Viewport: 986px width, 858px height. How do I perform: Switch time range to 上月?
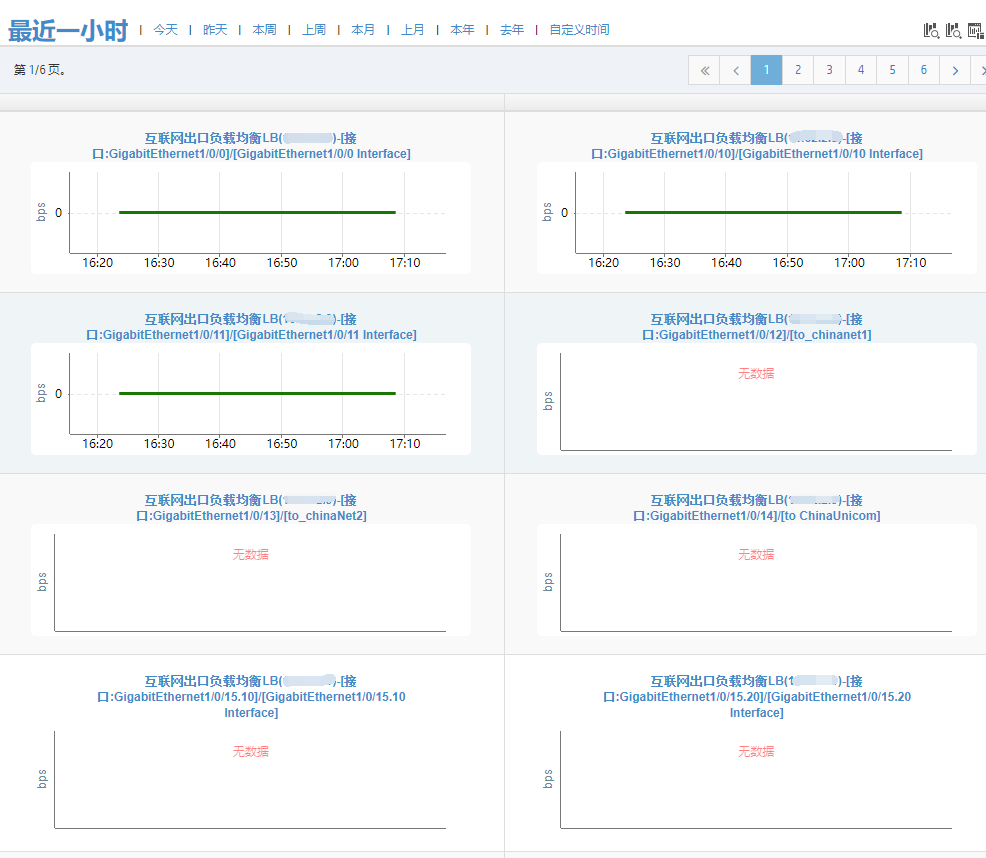click(x=413, y=30)
